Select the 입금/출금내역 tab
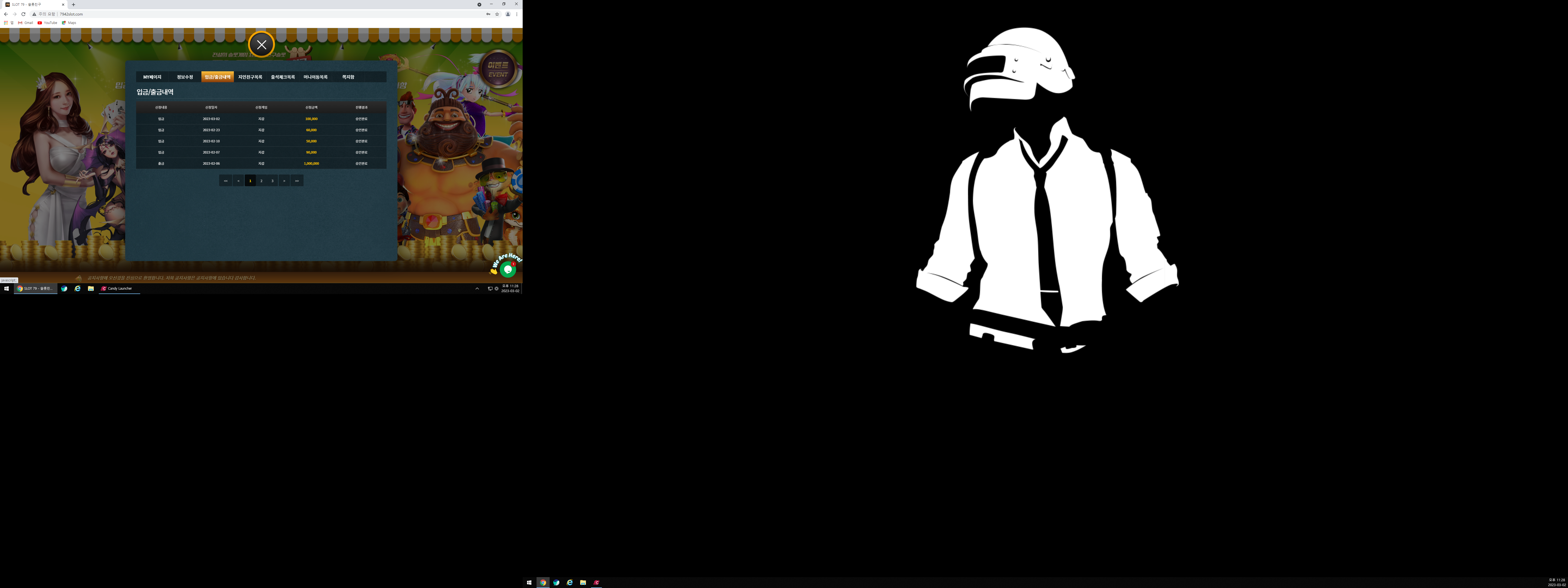This screenshot has width=1568, height=588. tap(217, 77)
